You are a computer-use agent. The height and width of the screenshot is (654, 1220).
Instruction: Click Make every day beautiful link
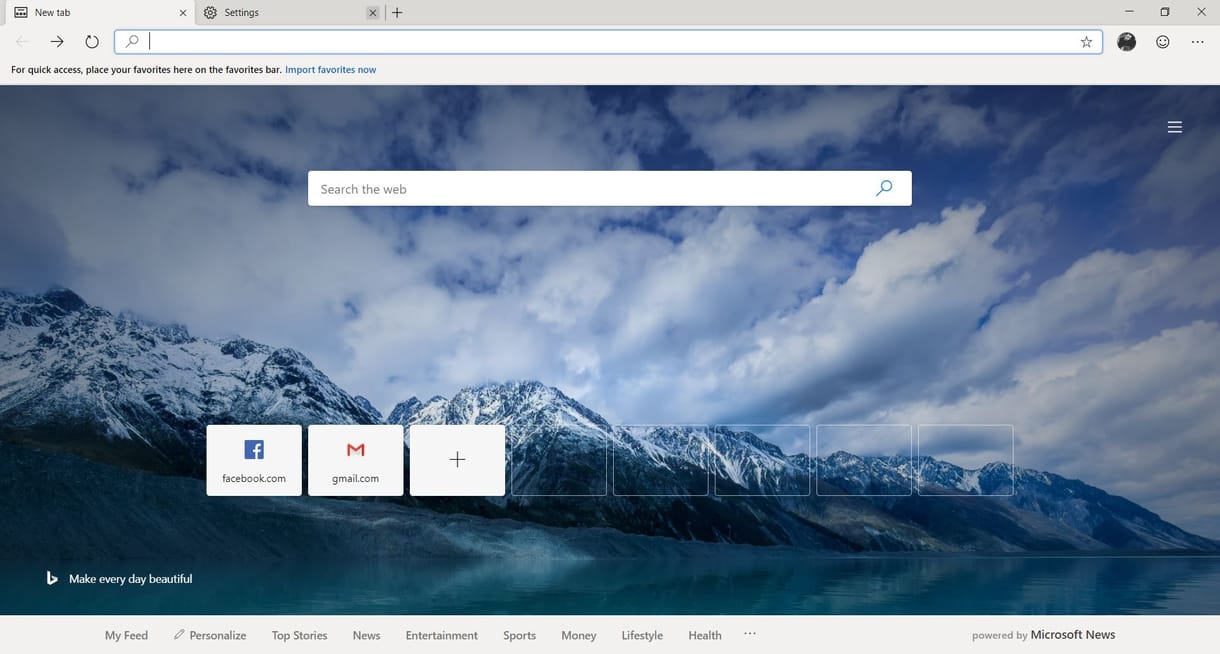coord(130,579)
